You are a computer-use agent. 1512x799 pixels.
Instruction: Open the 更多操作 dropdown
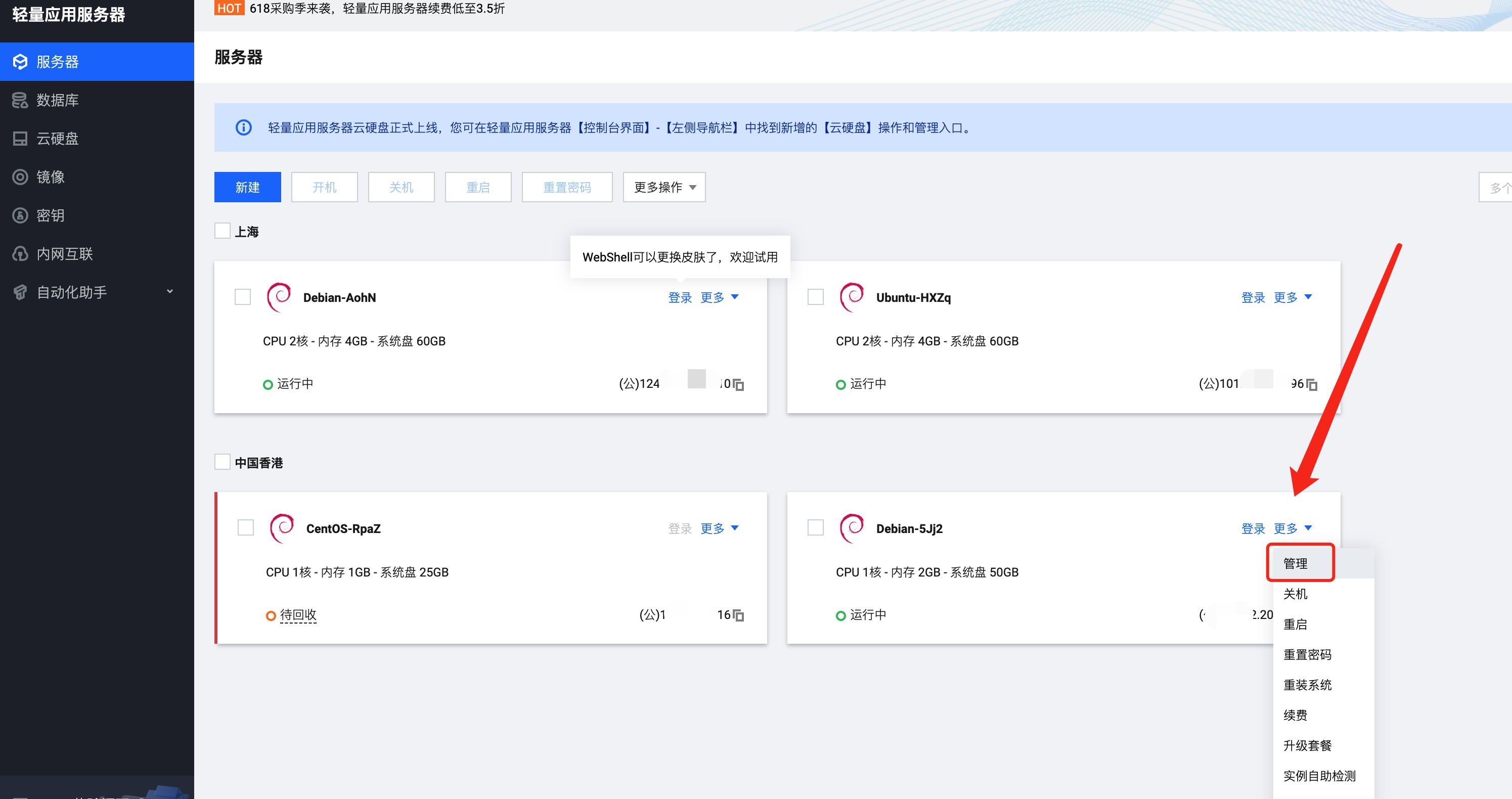coord(664,187)
